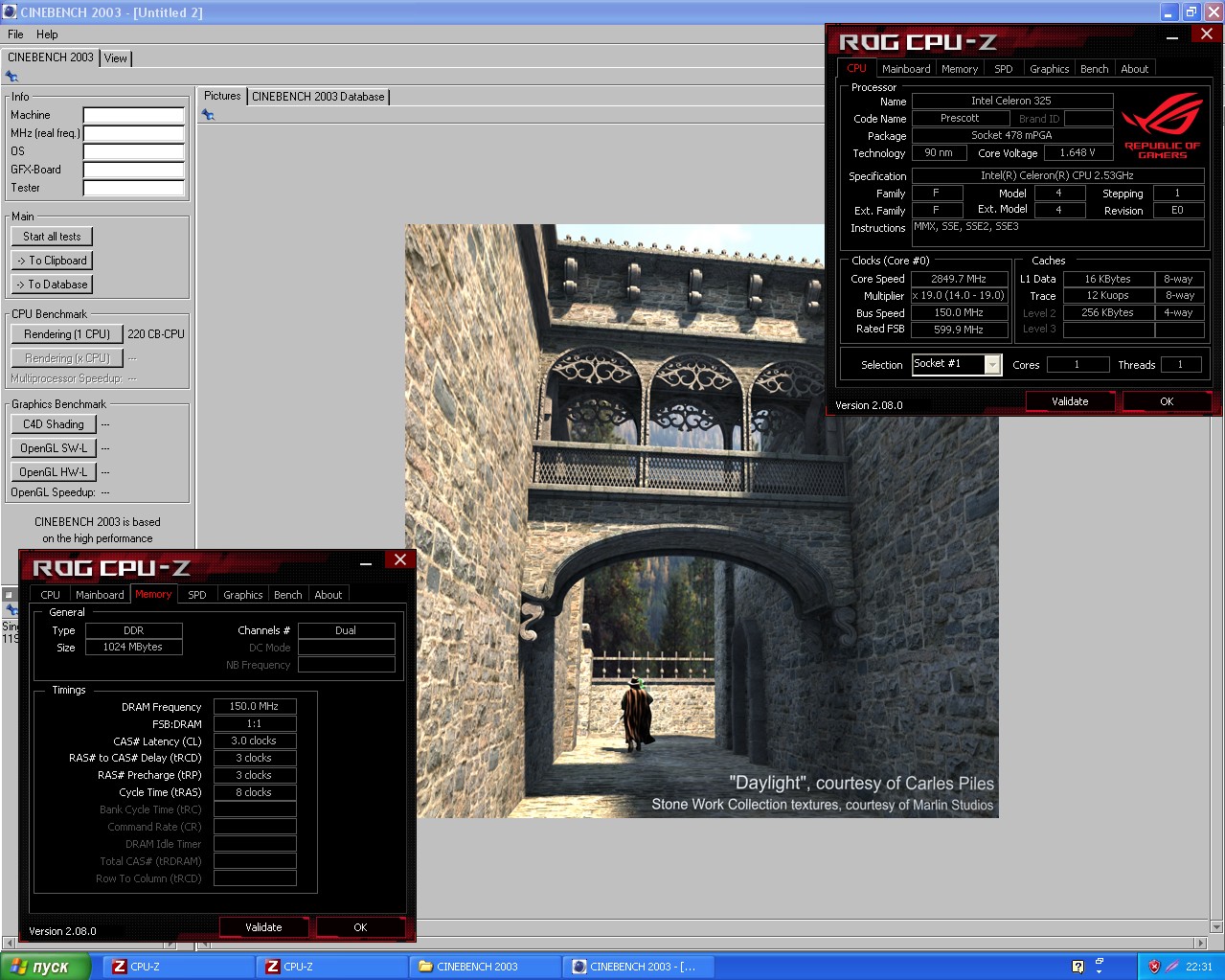Run C4D Shading benchmark
Viewport: 1225px width, 980px height.
(54, 424)
